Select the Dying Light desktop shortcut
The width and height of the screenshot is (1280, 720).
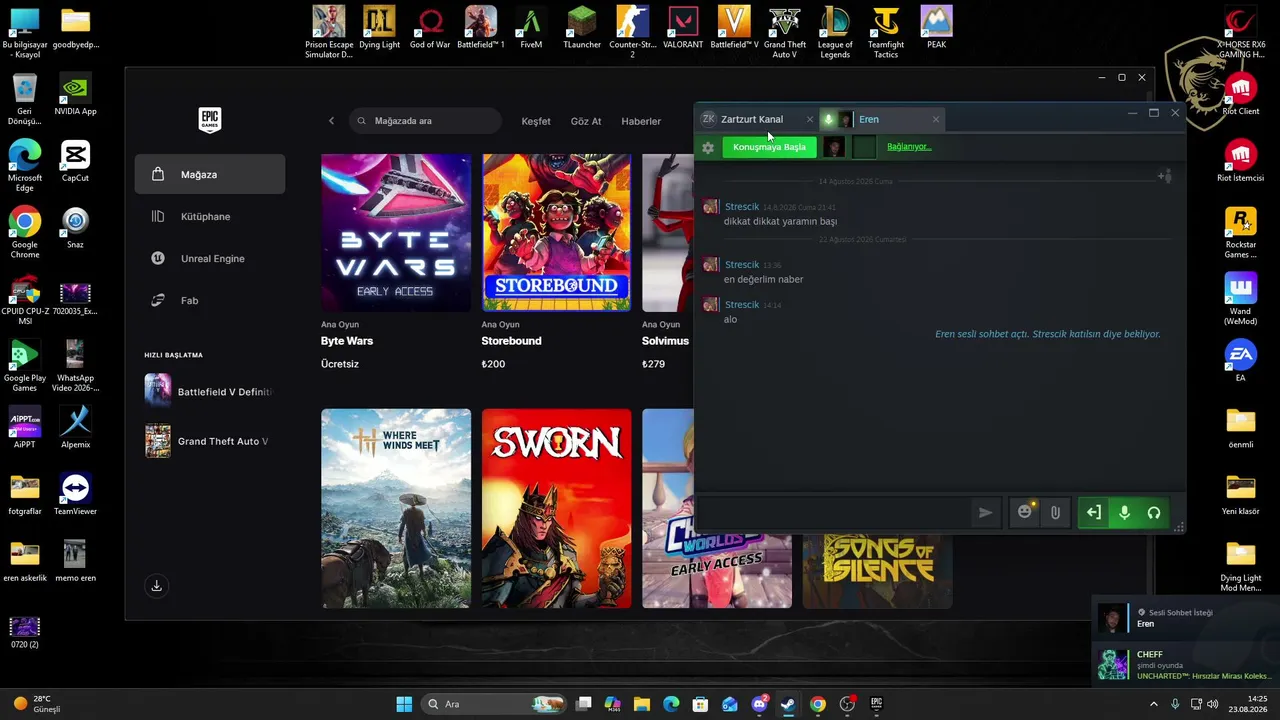coord(379,27)
